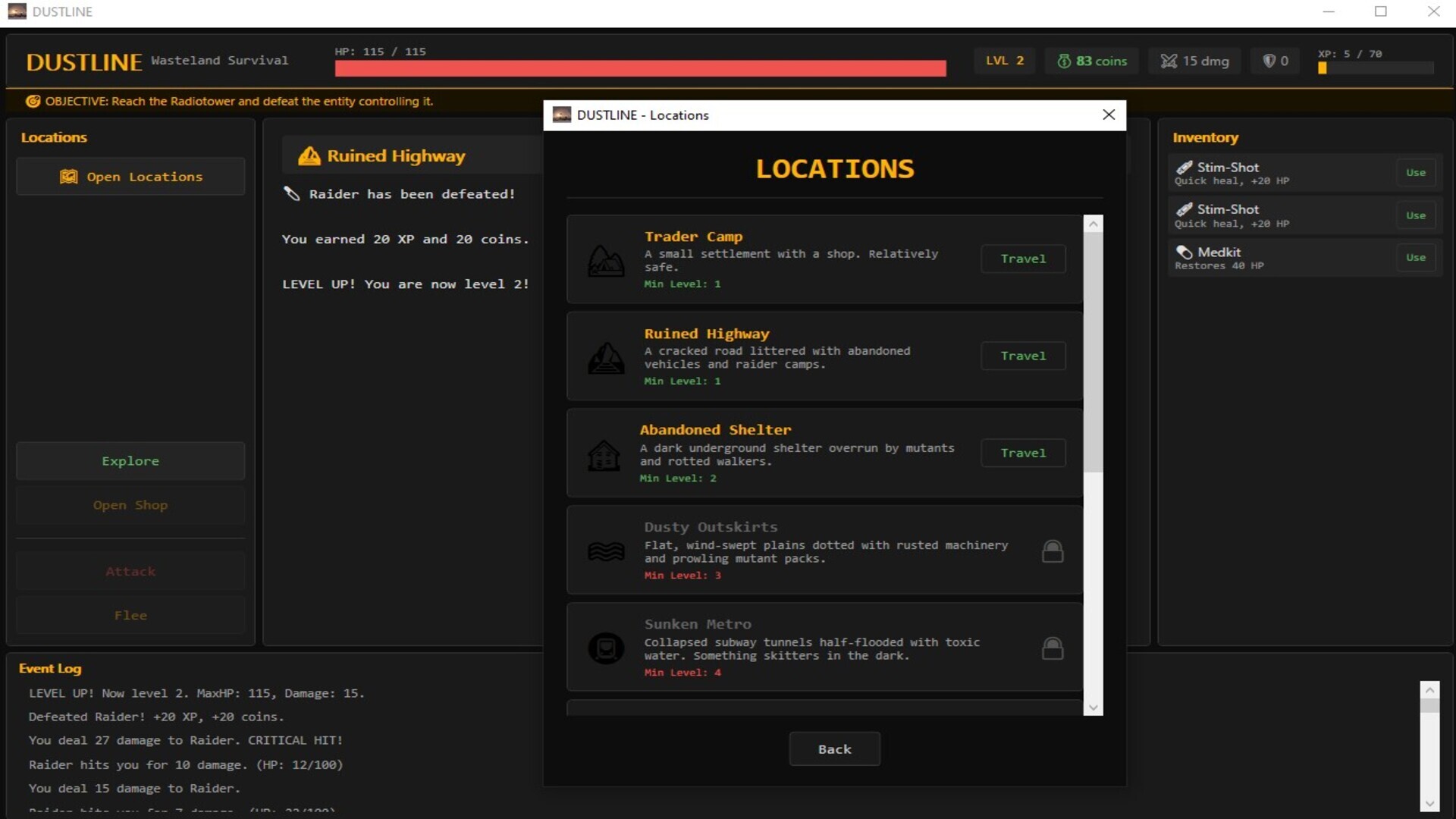1456x819 pixels.
Task: Click the red HP bar
Action: pos(640,69)
